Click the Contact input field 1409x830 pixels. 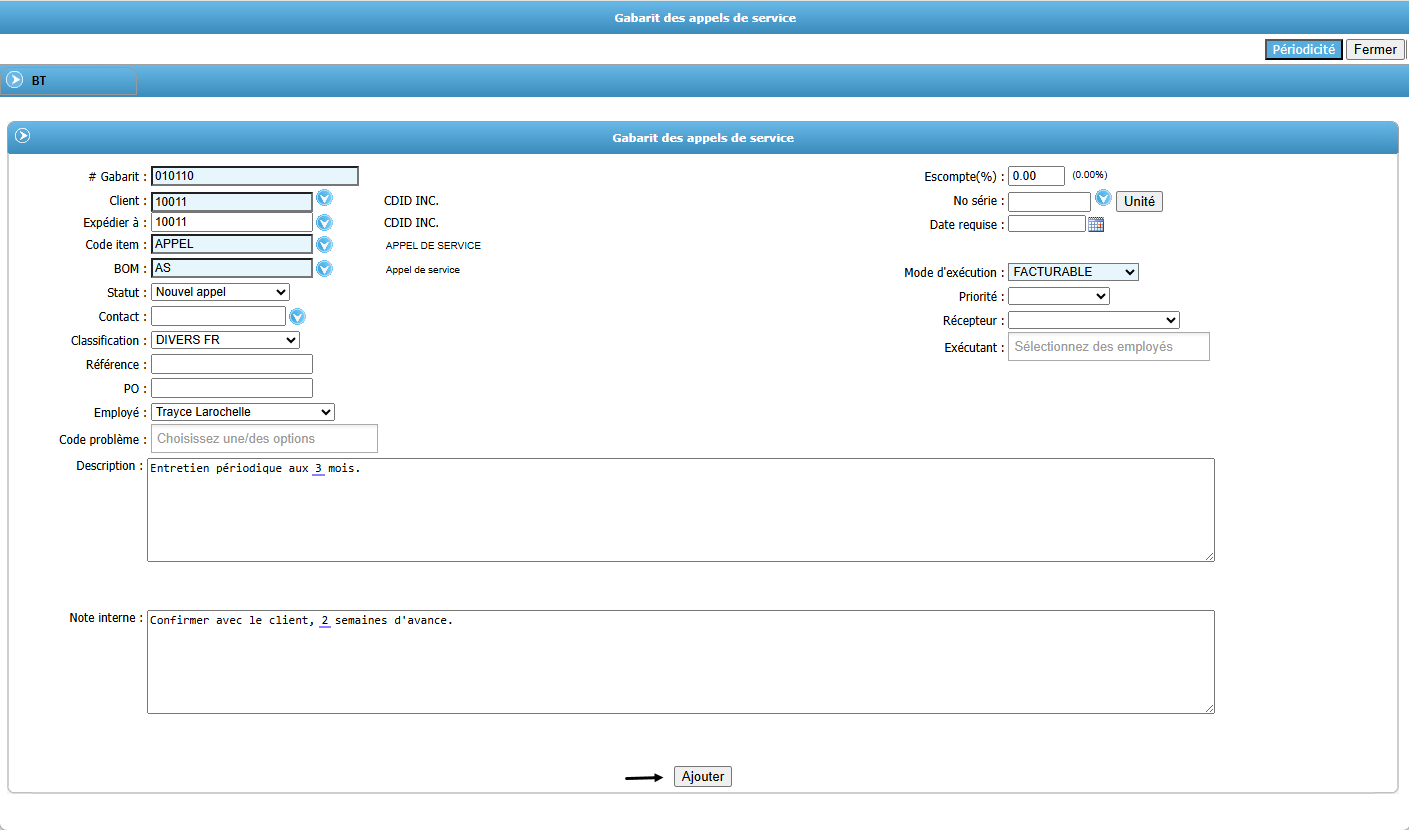(x=218, y=316)
